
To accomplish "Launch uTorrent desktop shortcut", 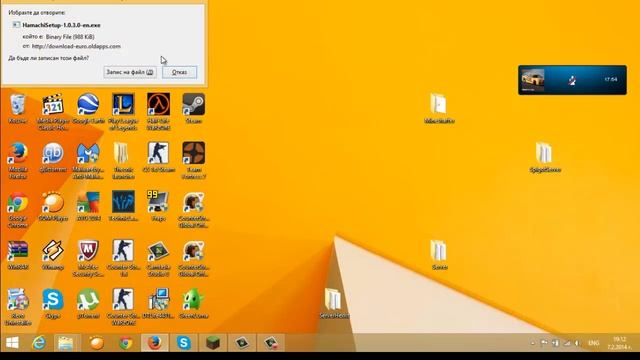I will pos(88,304).
